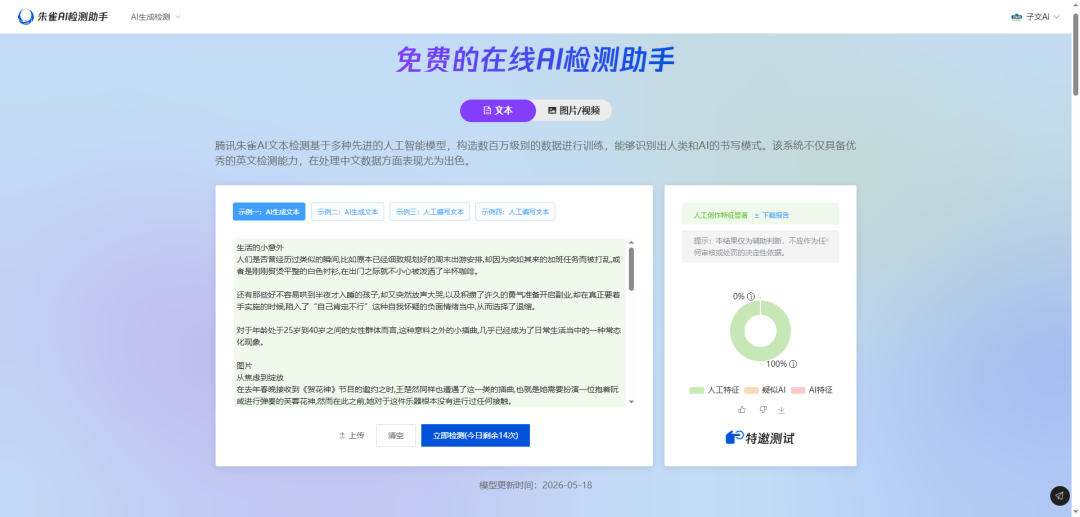
Task: Toggle the AI特征 legend swatch
Action: [x=798, y=390]
